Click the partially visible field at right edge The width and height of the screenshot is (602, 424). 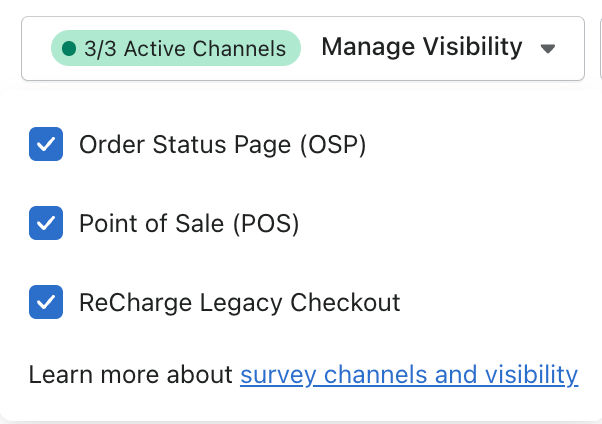coord(599,48)
